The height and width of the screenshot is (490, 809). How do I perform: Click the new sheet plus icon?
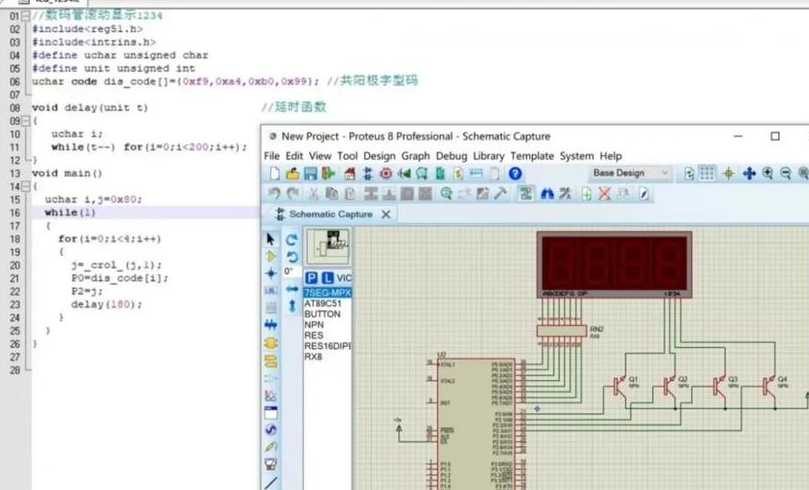click(586, 194)
